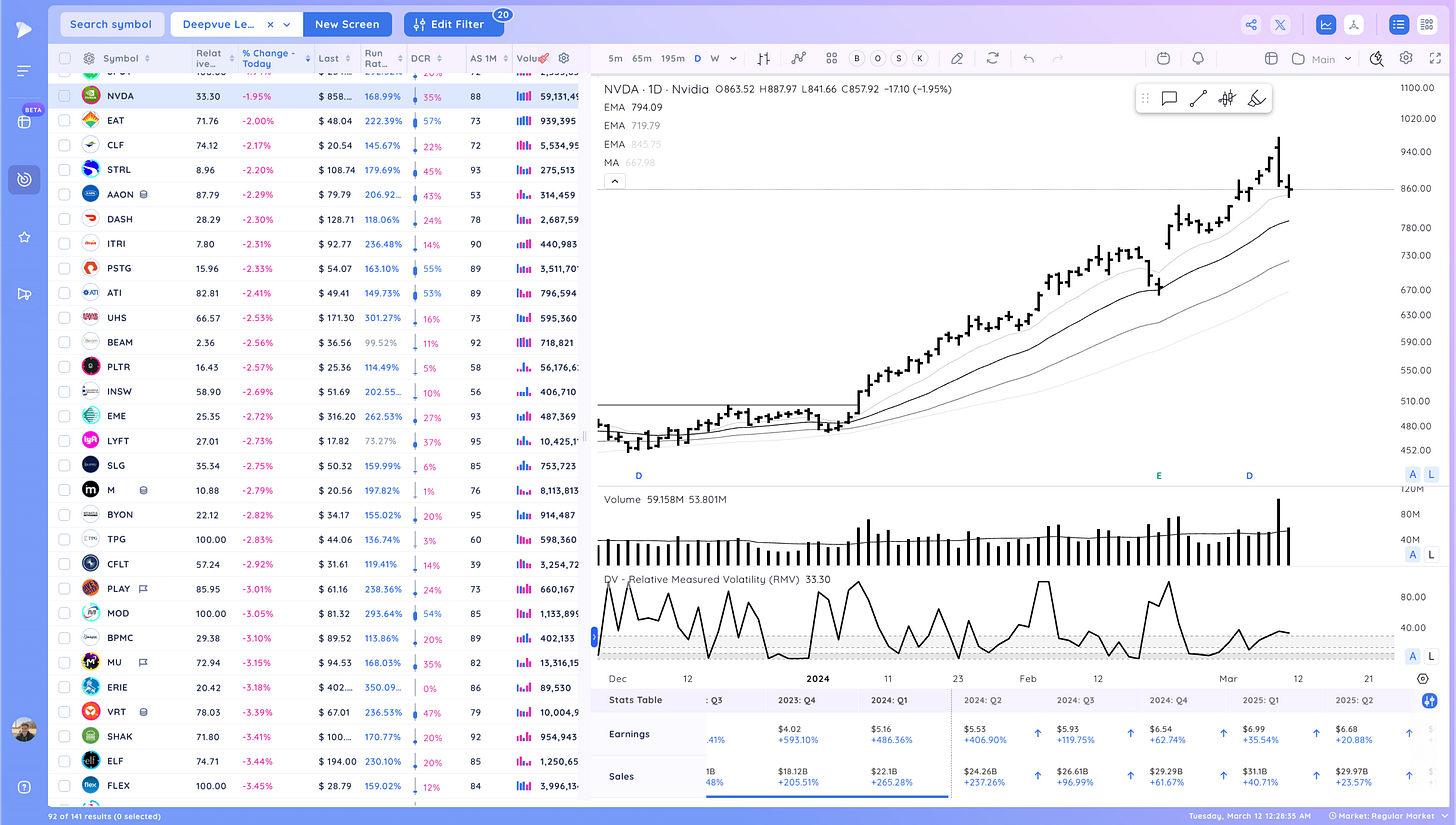
Task: Open the favorites star in sidebar
Action: pyautogui.click(x=24, y=237)
